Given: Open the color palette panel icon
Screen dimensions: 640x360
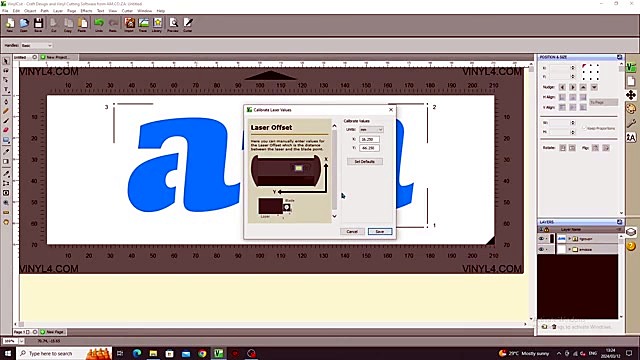Looking at the screenshot, I should [x=631, y=109].
